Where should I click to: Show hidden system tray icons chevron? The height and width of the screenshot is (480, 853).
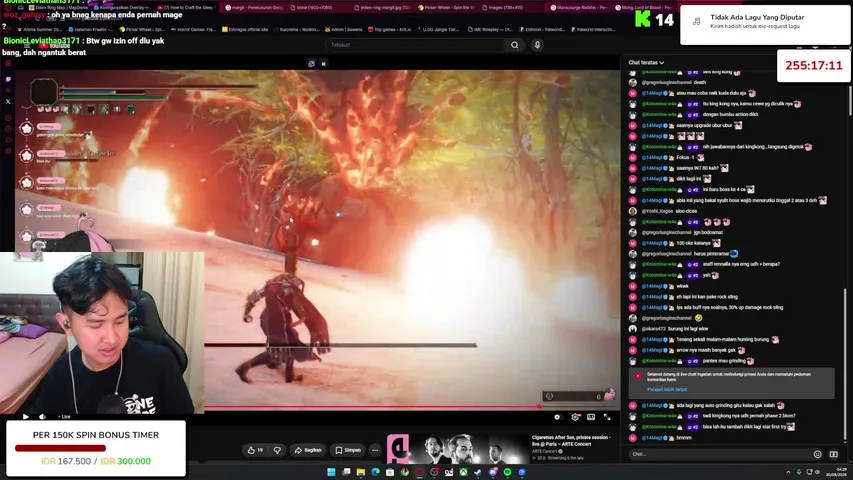click(788, 472)
